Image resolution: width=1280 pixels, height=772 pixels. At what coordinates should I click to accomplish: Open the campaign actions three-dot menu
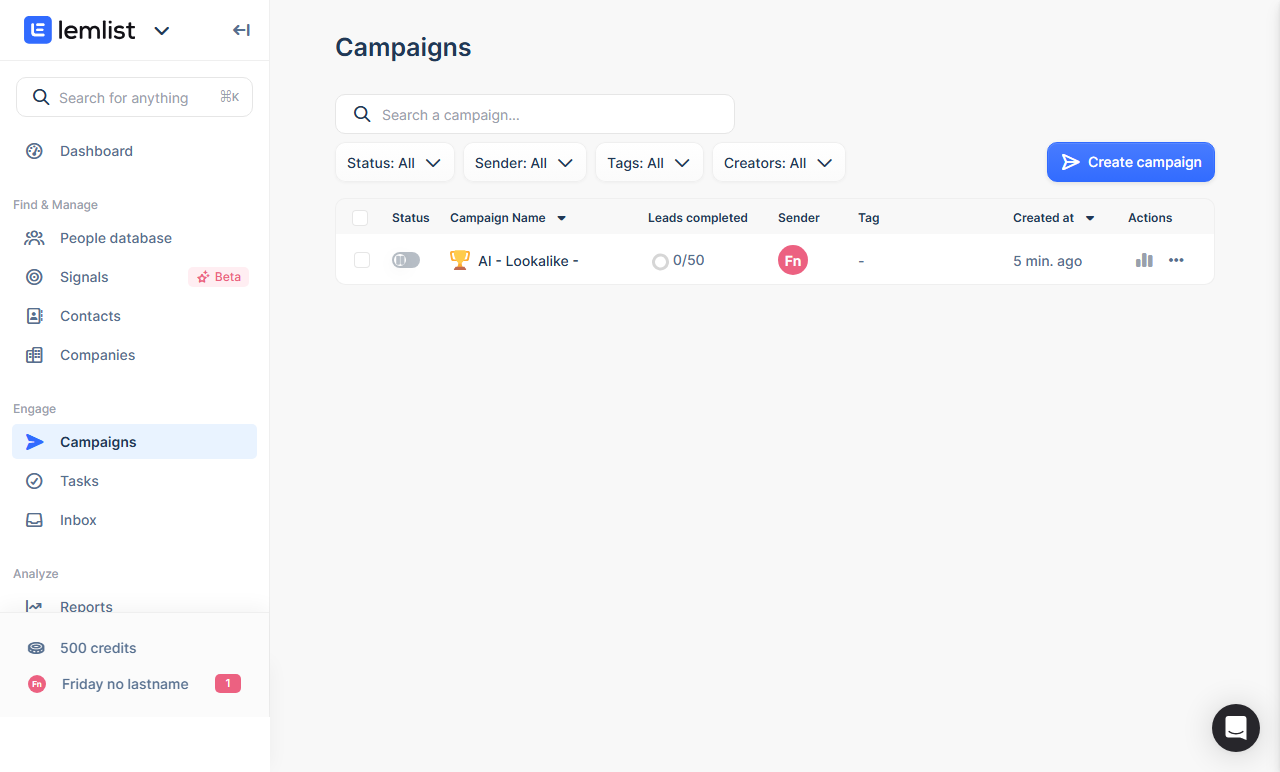click(x=1176, y=260)
